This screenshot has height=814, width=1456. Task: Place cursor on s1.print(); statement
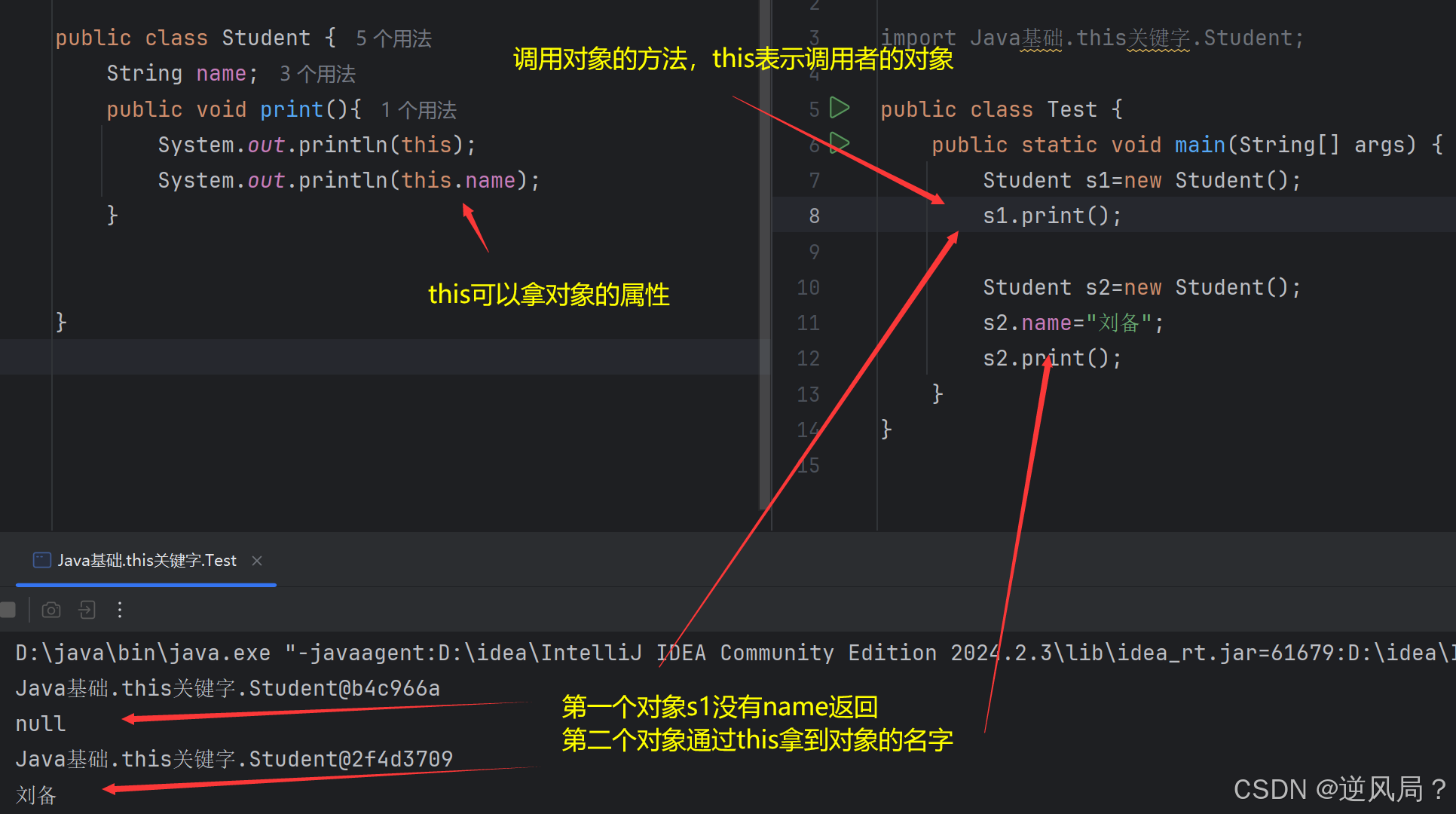tap(1052, 216)
